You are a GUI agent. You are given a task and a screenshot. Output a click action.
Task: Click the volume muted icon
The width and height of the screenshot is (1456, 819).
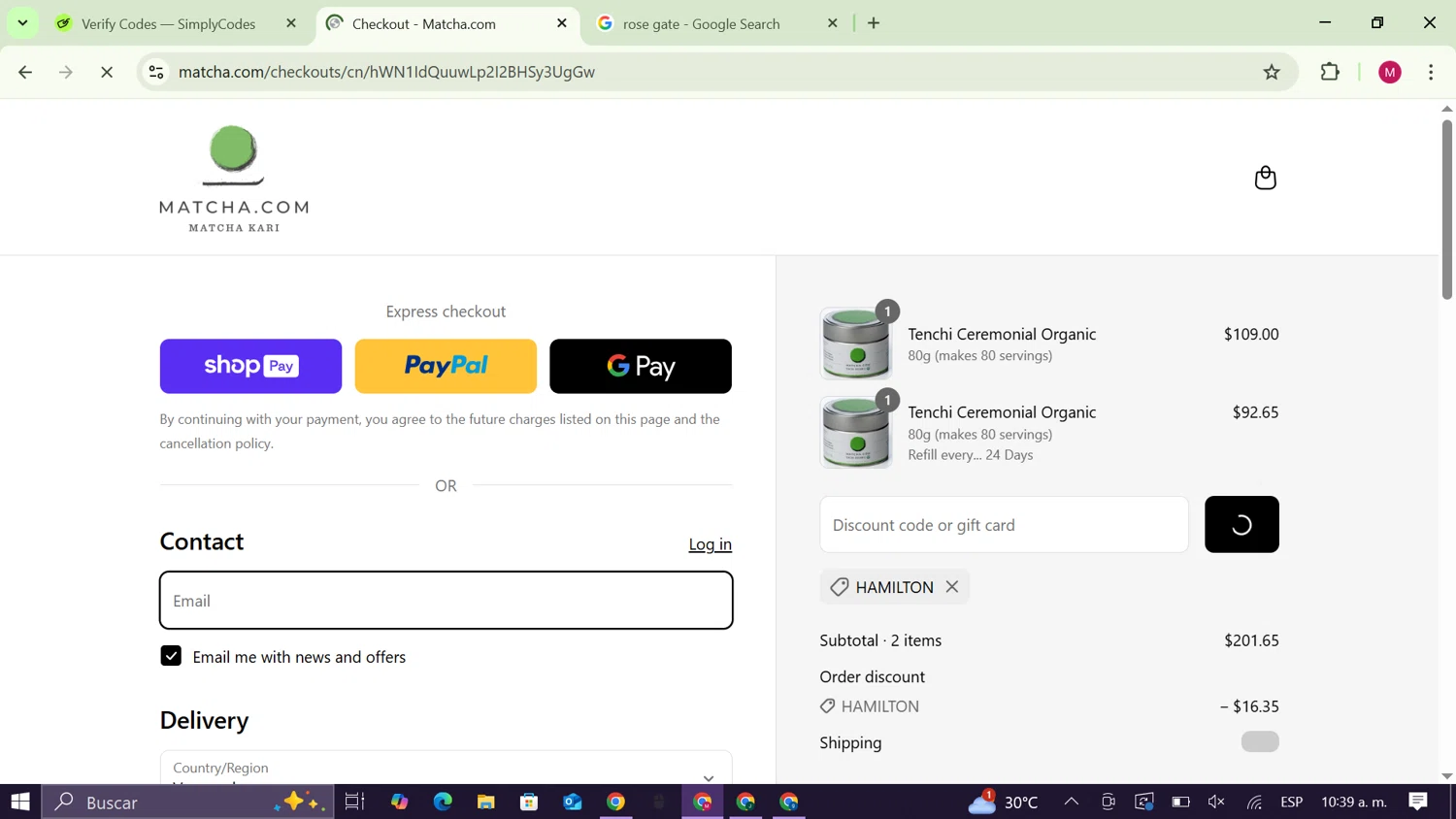1216,802
